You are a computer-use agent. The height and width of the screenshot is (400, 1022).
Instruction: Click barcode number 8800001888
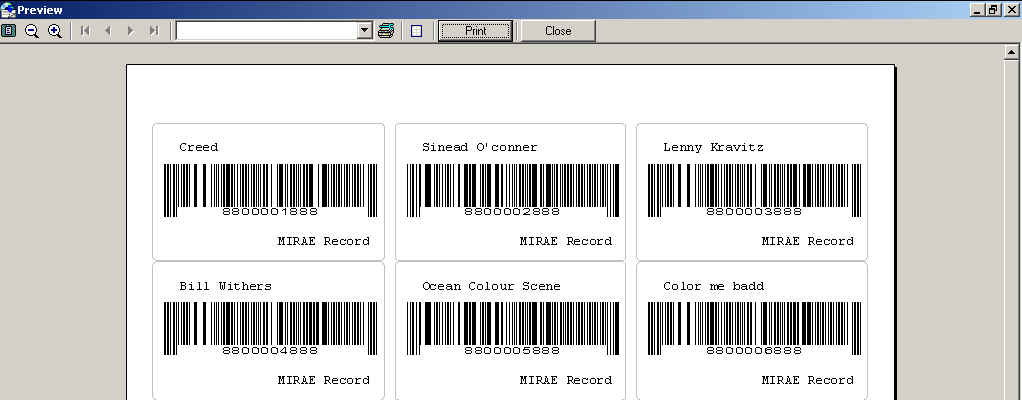click(270, 212)
